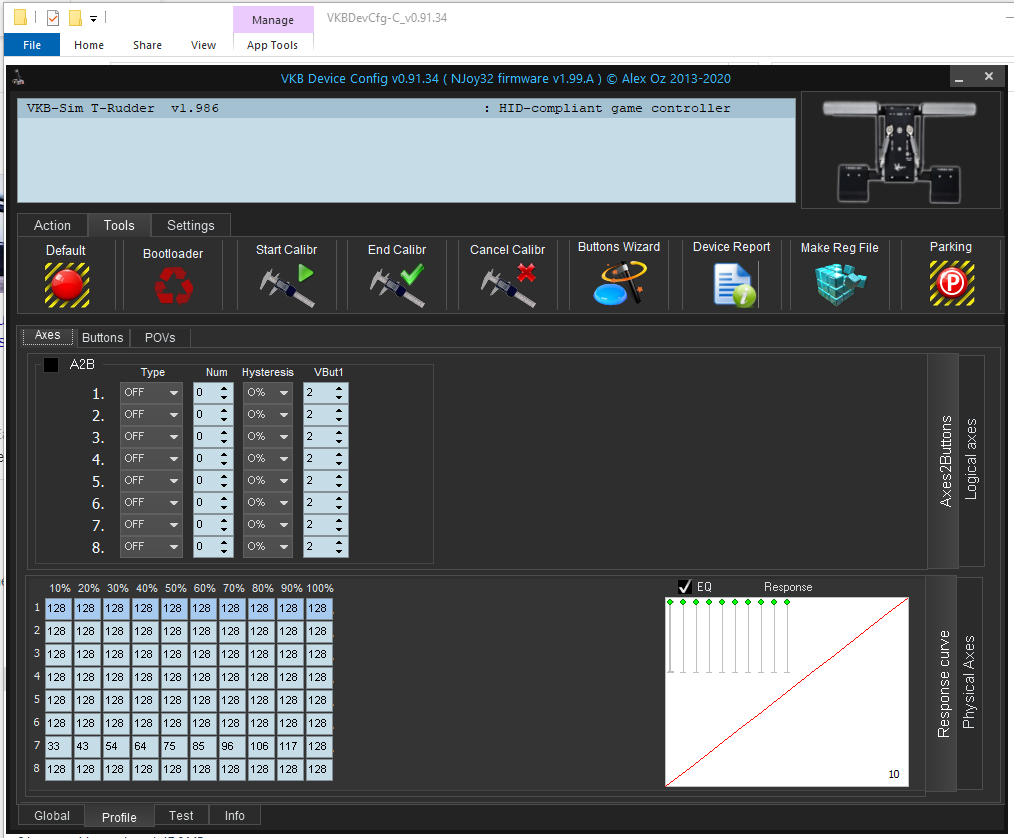Select the Logical axes vertical tab

coord(971,460)
